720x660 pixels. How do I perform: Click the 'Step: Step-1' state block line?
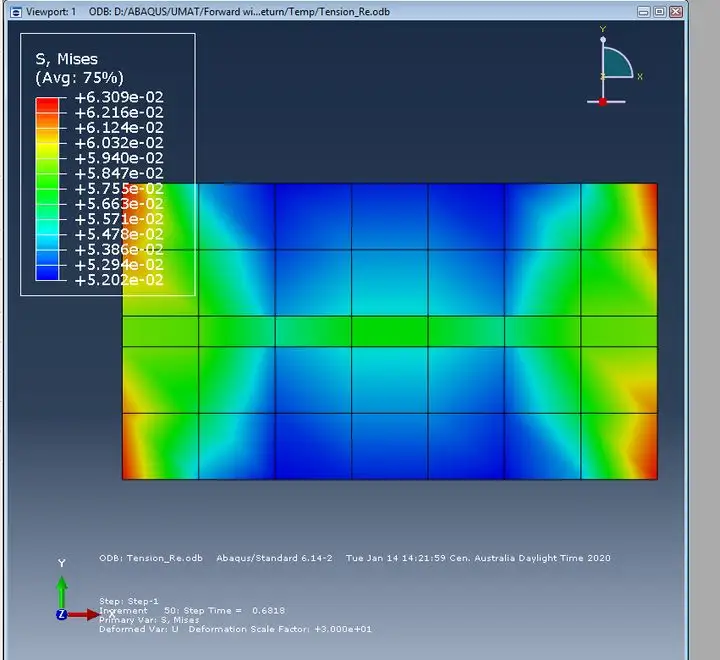(129, 601)
